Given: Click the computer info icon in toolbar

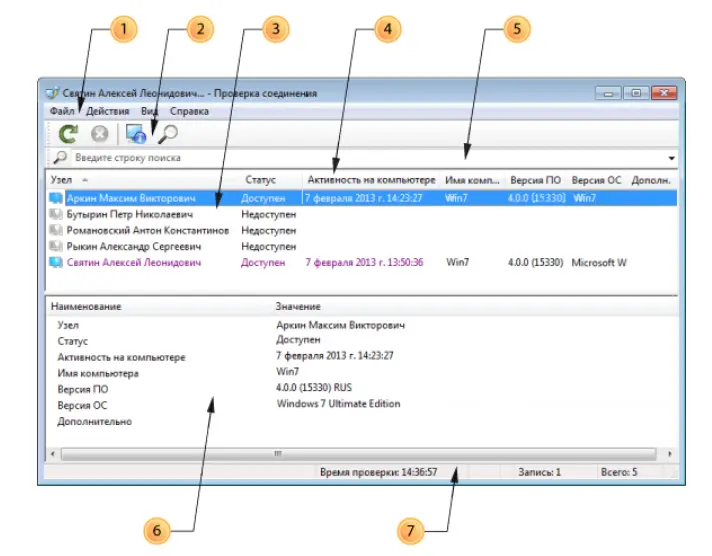Looking at the screenshot, I should pos(135,133).
